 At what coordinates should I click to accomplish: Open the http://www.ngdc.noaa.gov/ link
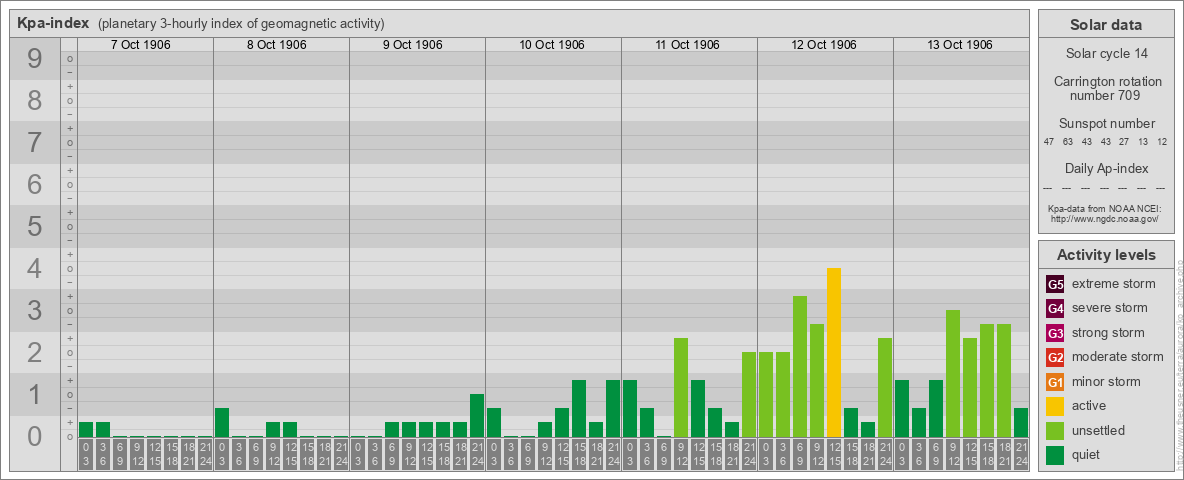[1103, 218]
